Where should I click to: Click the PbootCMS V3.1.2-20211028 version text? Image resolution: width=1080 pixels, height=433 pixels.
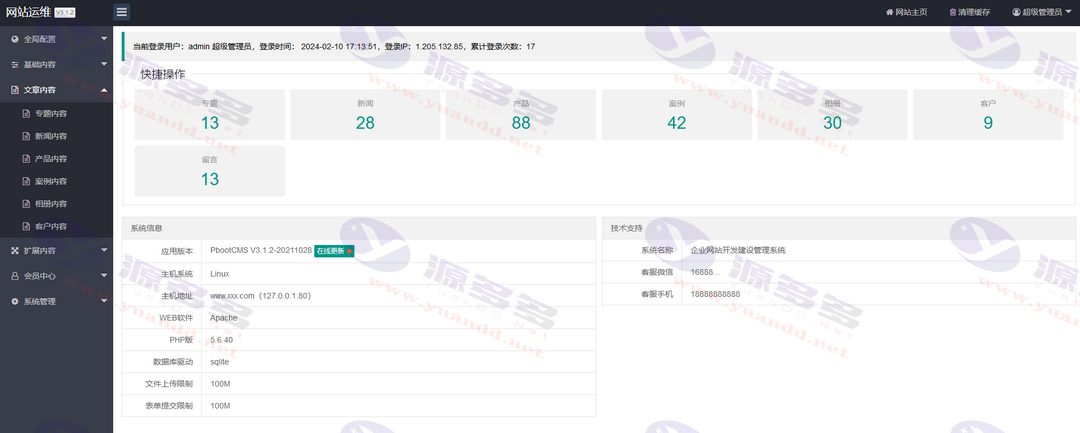261,251
